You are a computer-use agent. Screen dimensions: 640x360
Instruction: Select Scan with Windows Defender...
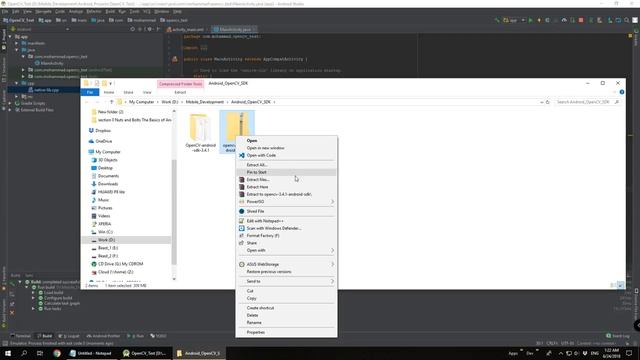click(274, 228)
